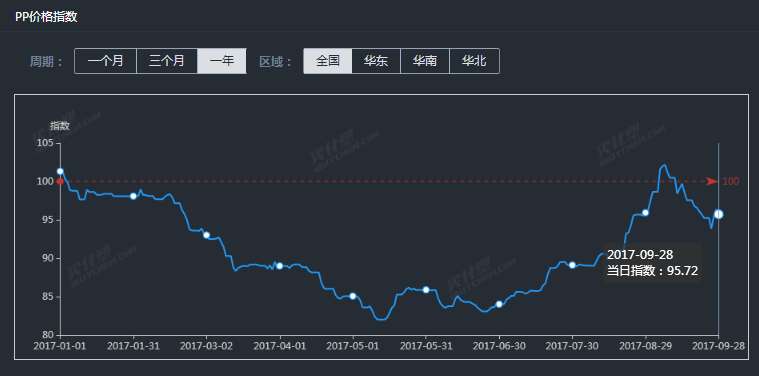
Task: Select the 一年 period button
Action: pos(222,61)
